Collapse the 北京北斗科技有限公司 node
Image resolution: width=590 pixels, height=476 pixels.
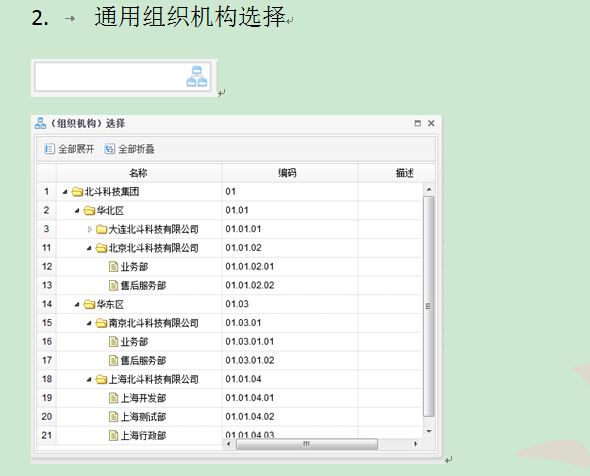click(89, 248)
